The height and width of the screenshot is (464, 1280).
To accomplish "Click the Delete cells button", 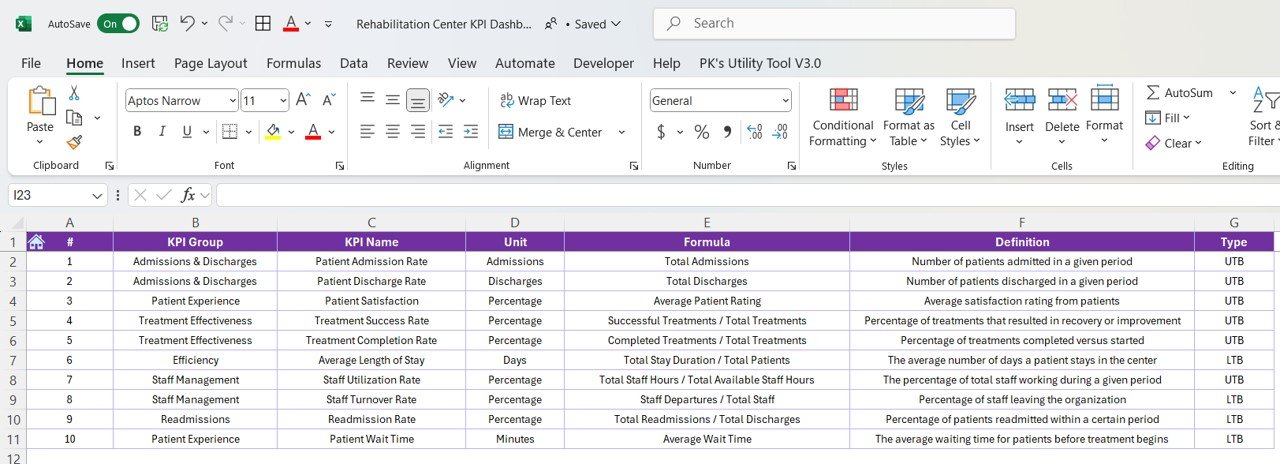I will pyautogui.click(x=1062, y=116).
